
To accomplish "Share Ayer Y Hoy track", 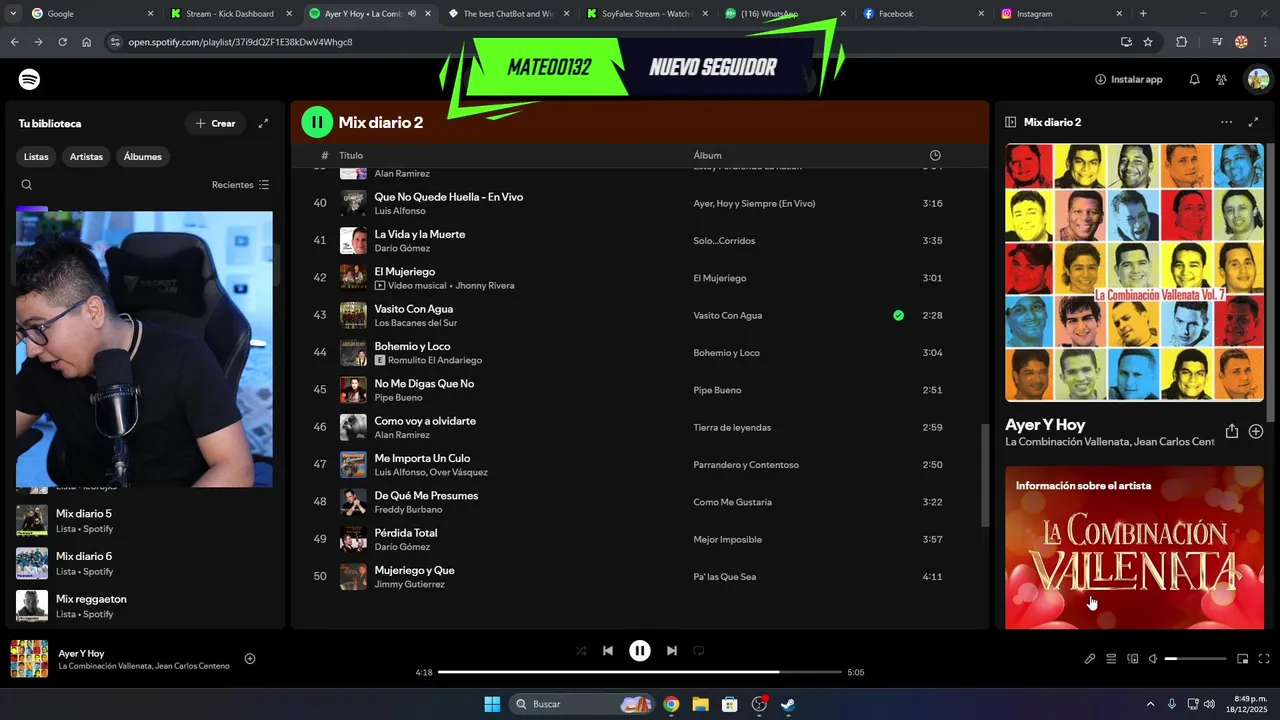I will [1232, 431].
